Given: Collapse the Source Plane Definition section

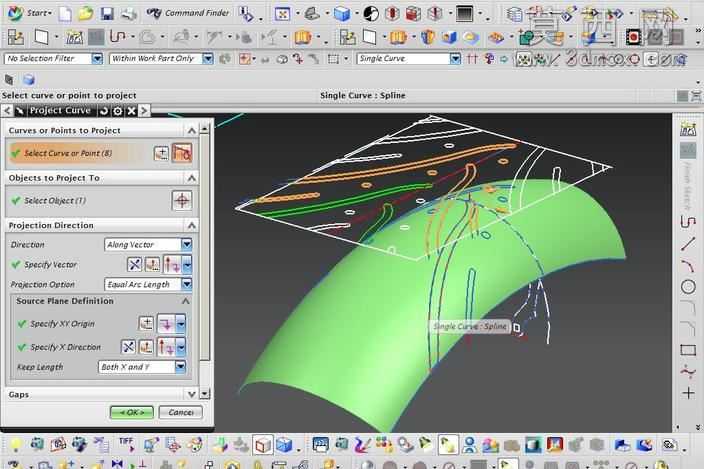Looking at the screenshot, I should pyautogui.click(x=185, y=301).
